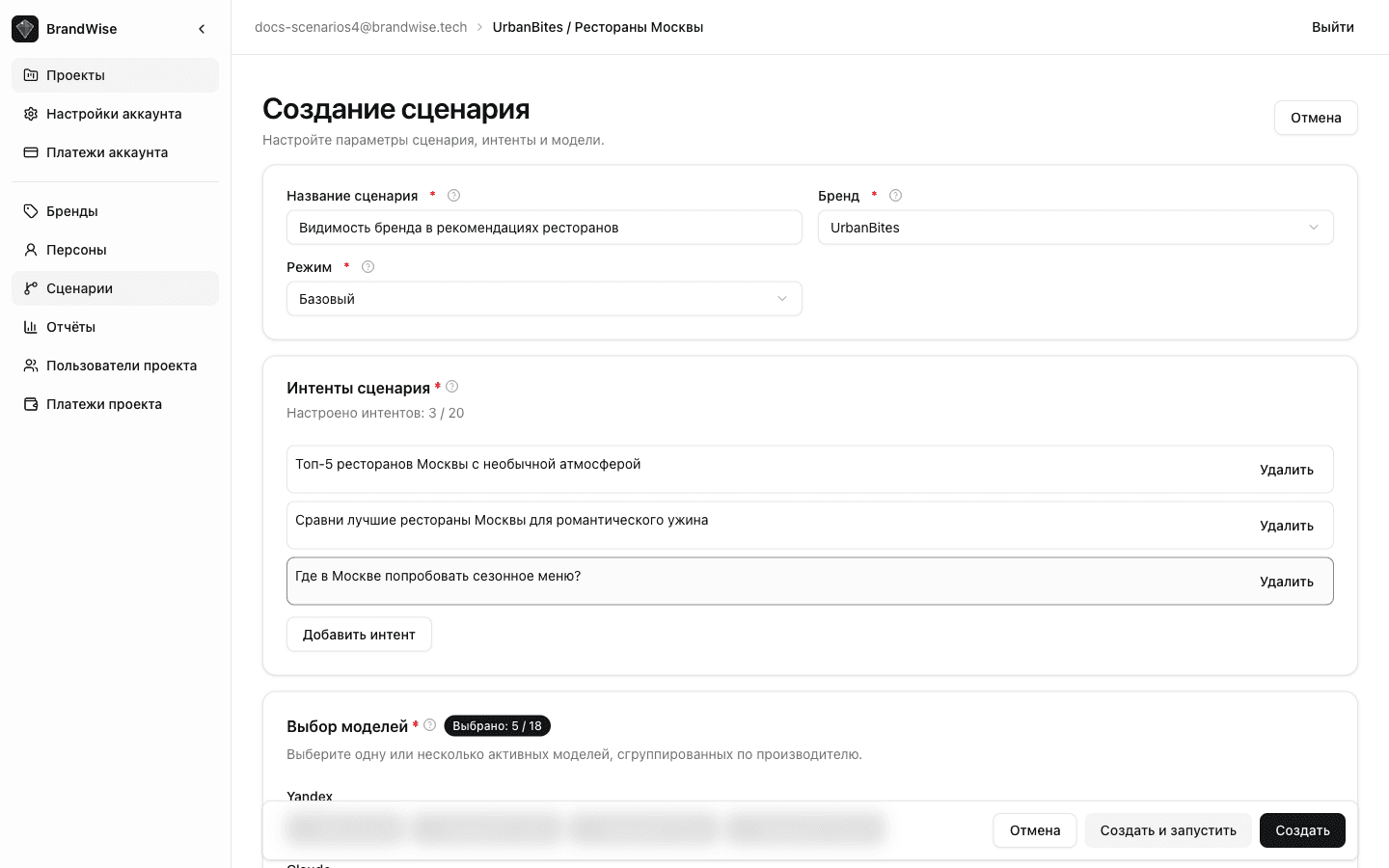The height and width of the screenshot is (868, 1389).
Task: Collapse the sidebar with the chevron arrow
Action: coord(202,28)
